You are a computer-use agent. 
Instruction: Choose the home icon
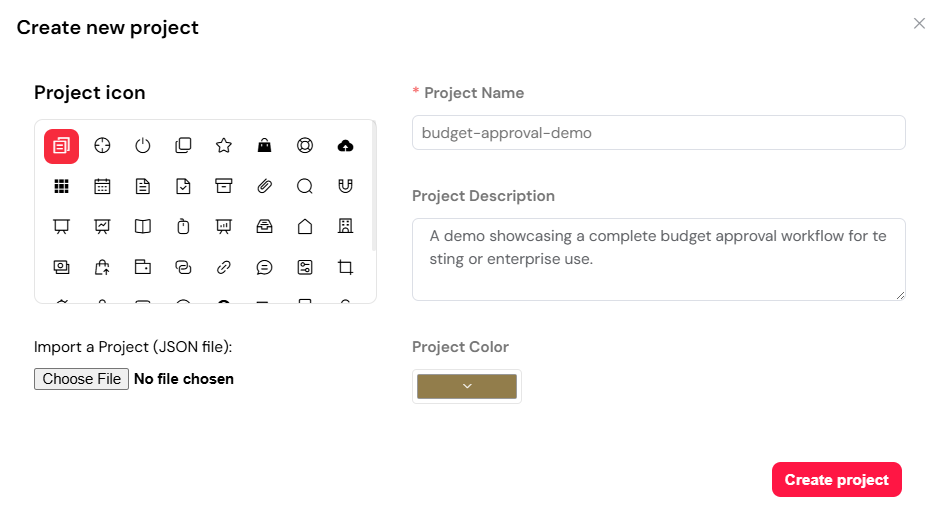coord(305,226)
